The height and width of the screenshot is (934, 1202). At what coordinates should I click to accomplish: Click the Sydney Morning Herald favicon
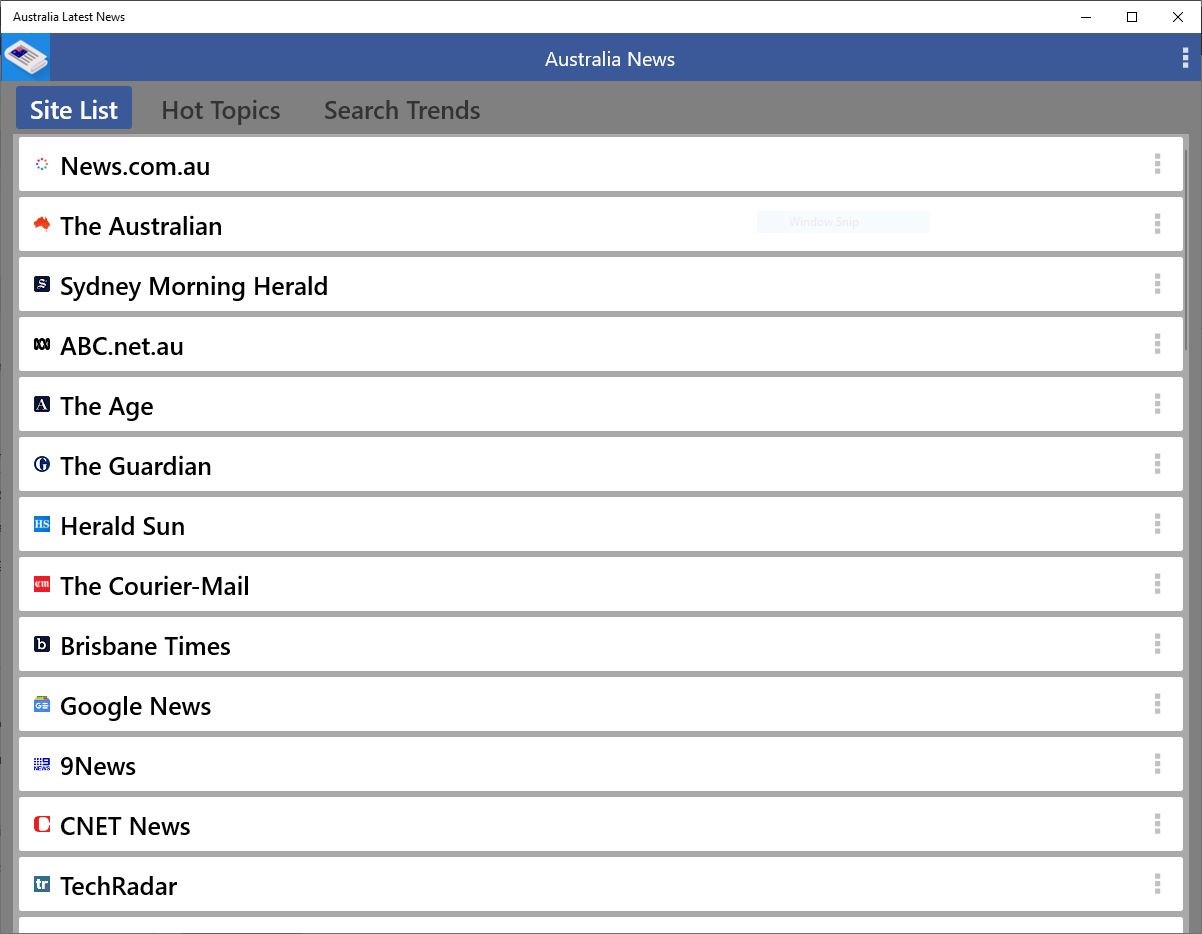pos(42,284)
